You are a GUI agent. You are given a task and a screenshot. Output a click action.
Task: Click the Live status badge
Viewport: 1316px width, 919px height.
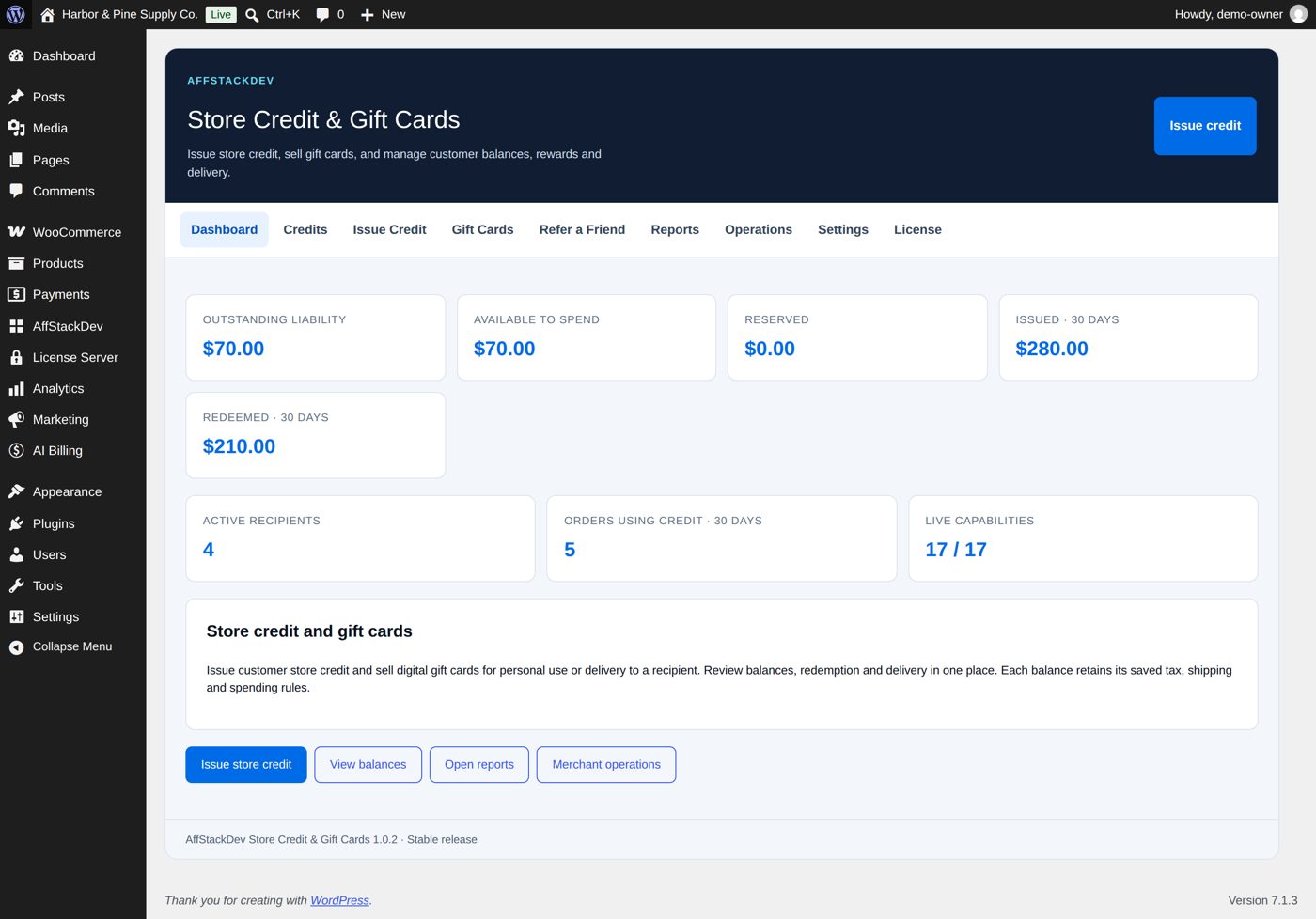221,14
